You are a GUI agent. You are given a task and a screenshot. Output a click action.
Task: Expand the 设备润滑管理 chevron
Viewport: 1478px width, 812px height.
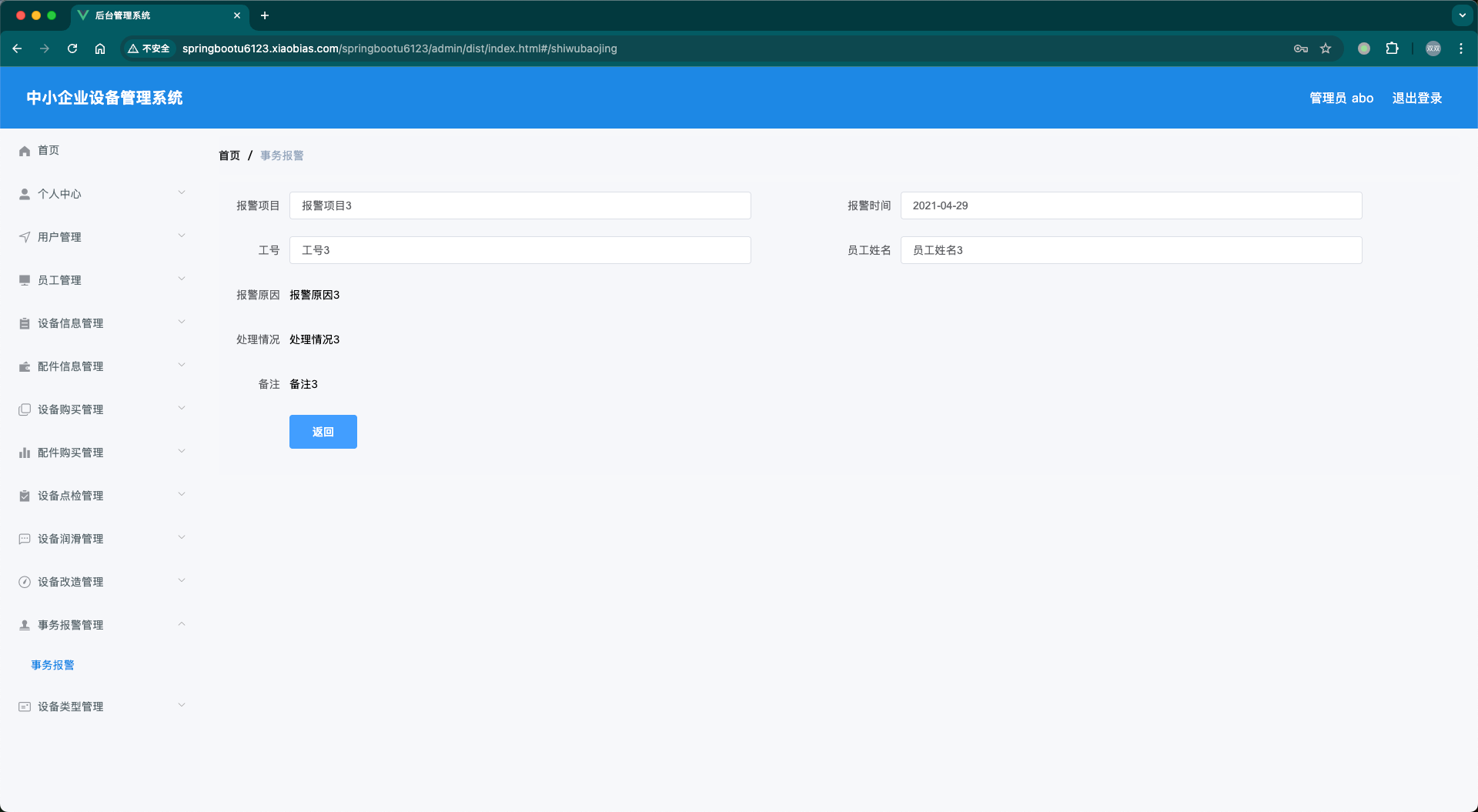pos(182,537)
